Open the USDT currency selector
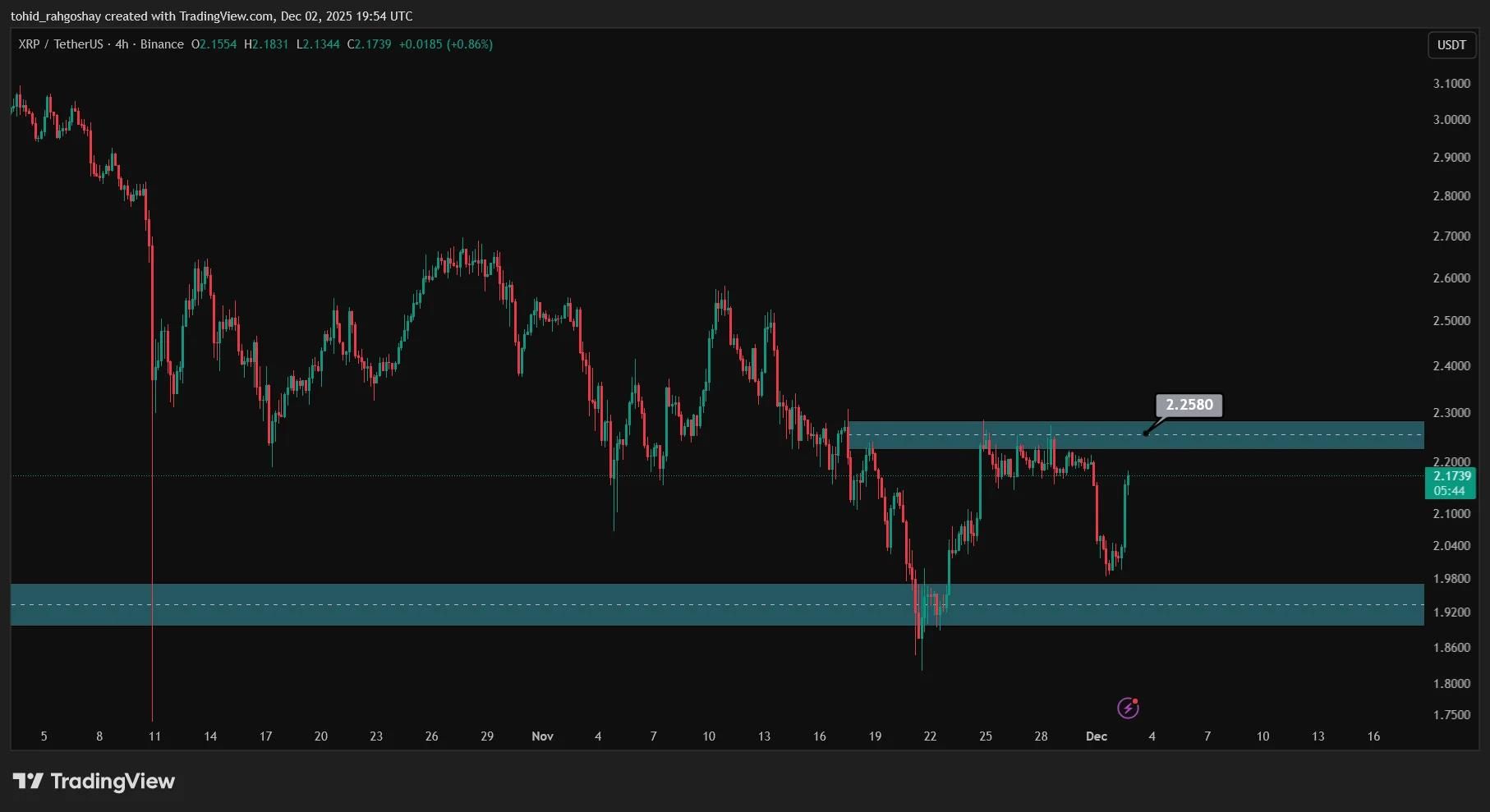The image size is (1490, 812). (1451, 45)
